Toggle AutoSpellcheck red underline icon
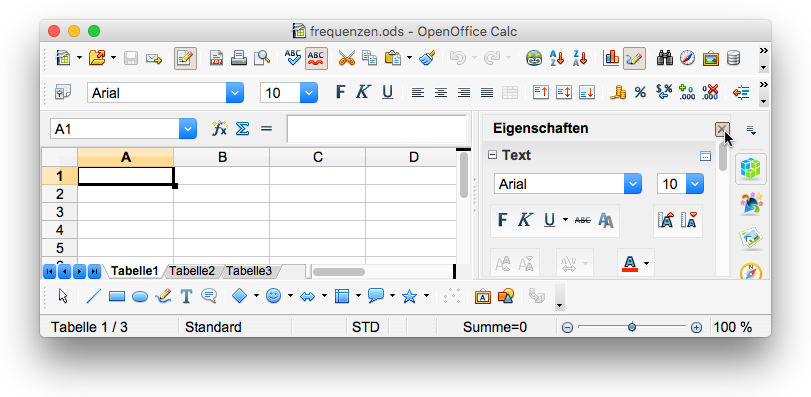 pos(316,58)
